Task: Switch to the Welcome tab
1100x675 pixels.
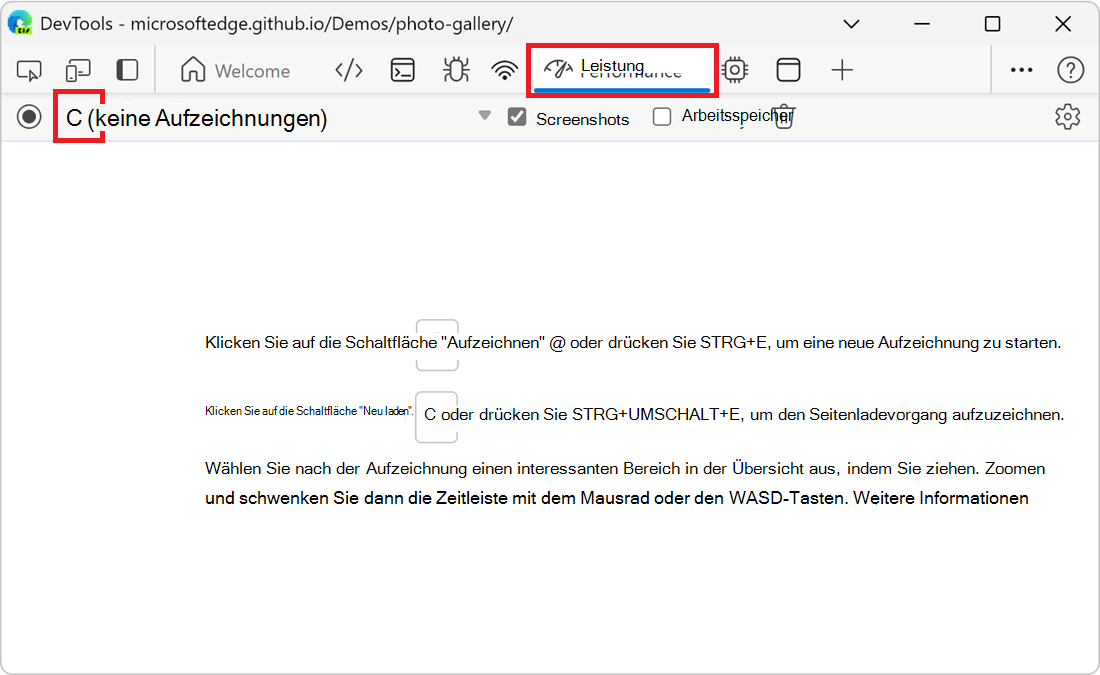Action: [x=236, y=71]
